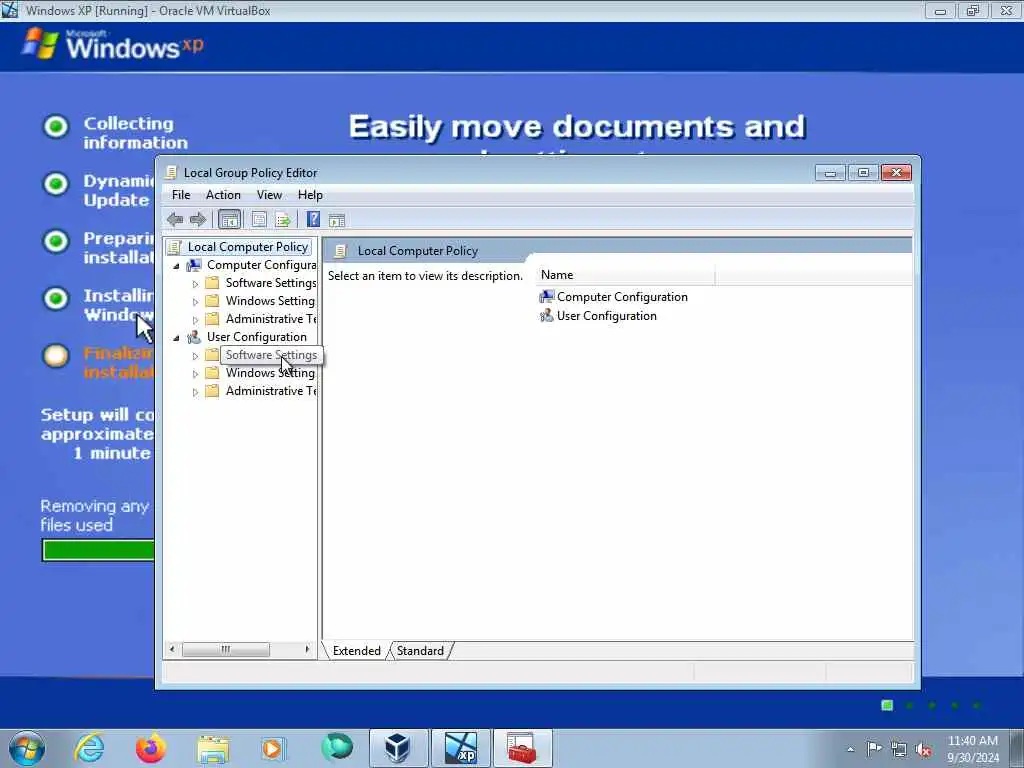Viewport: 1024px width, 768px height.
Task: Expand Administrative Templates under User Configuration
Action: (195, 392)
